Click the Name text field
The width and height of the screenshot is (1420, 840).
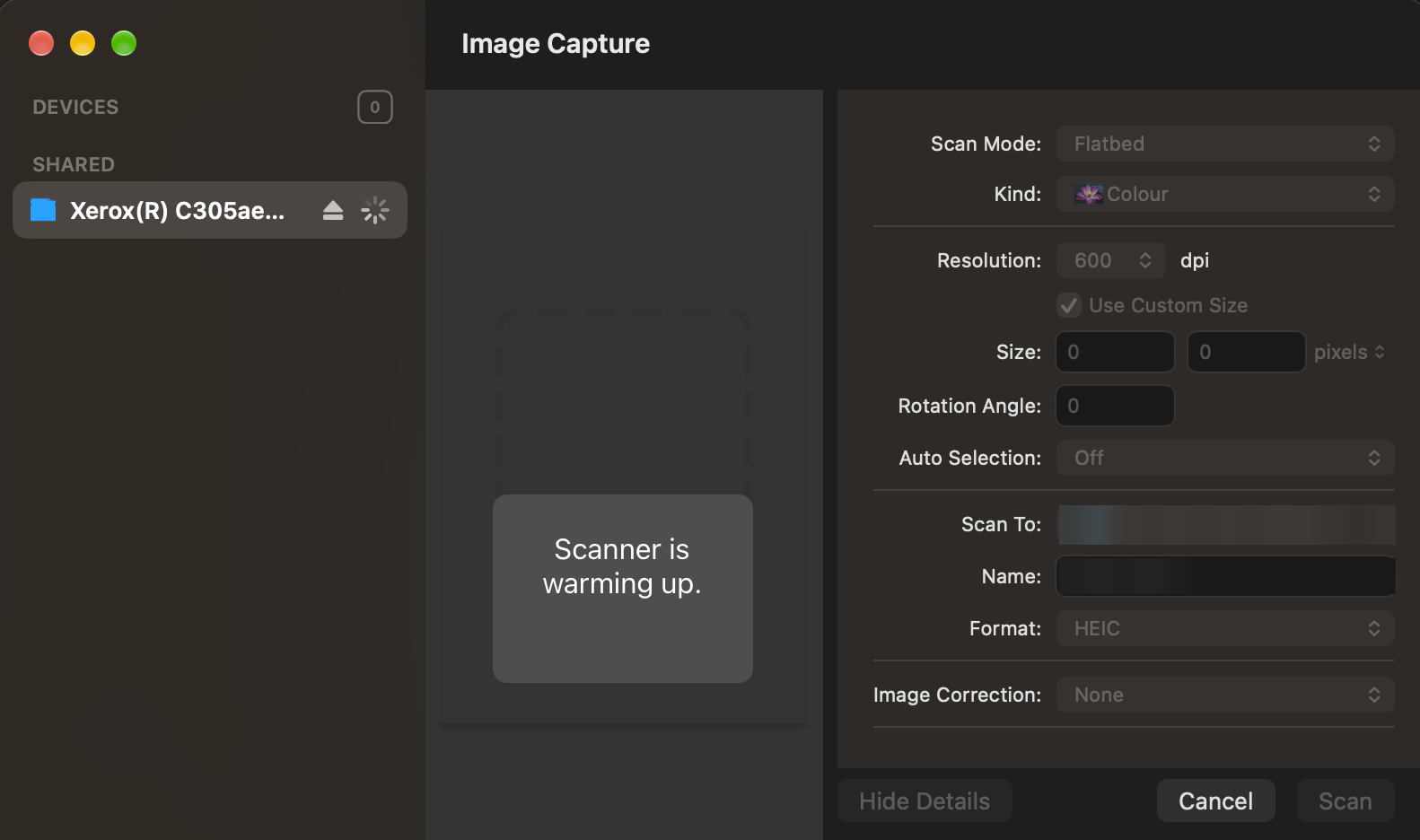(x=1226, y=576)
